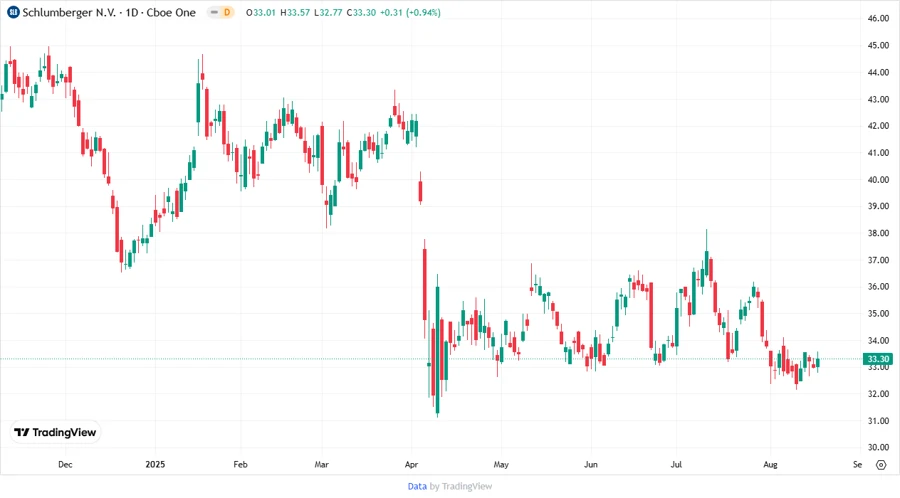Click the 30.00 price scale label
900x498 pixels.
click(x=879, y=447)
